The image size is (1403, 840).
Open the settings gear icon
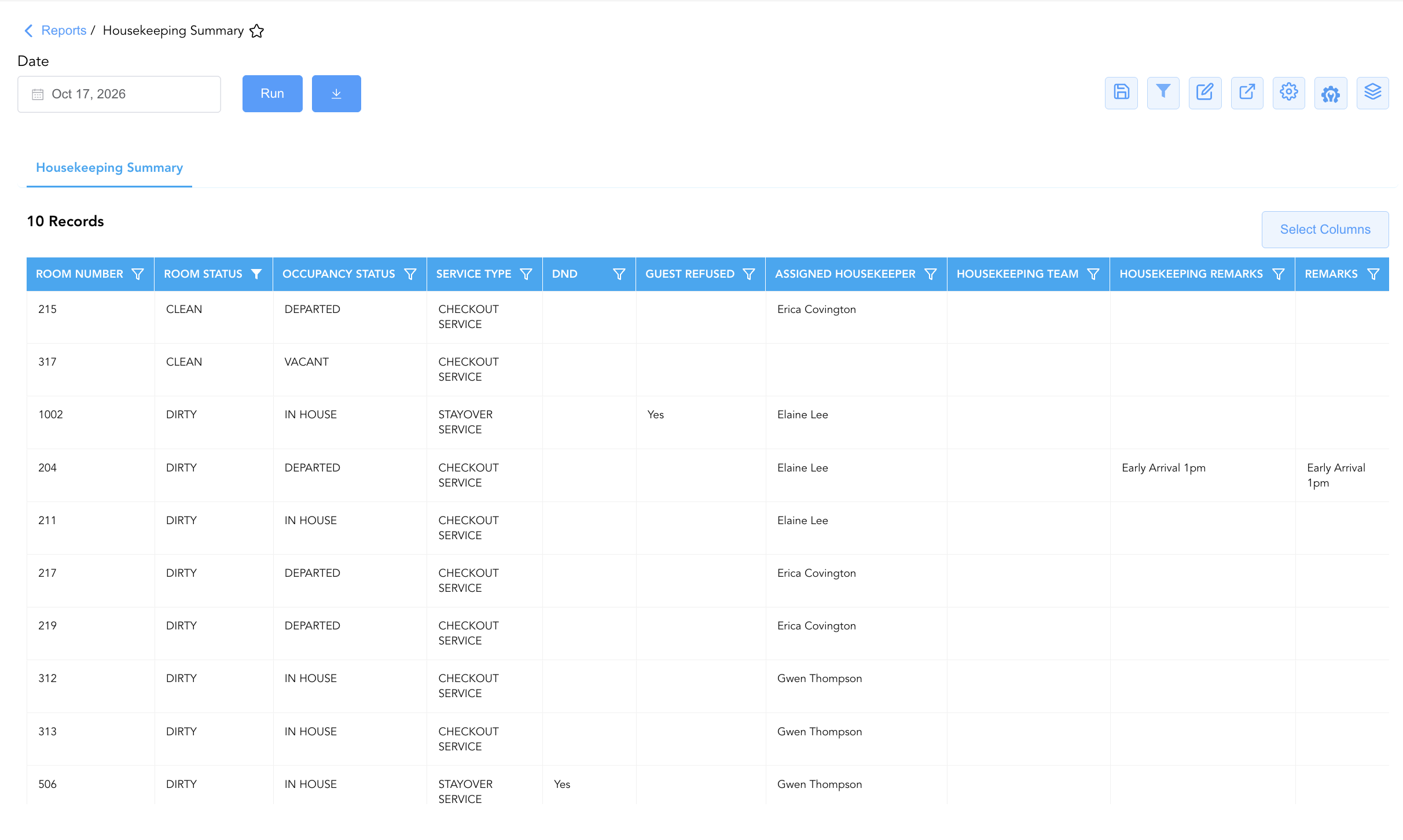coord(1289,93)
